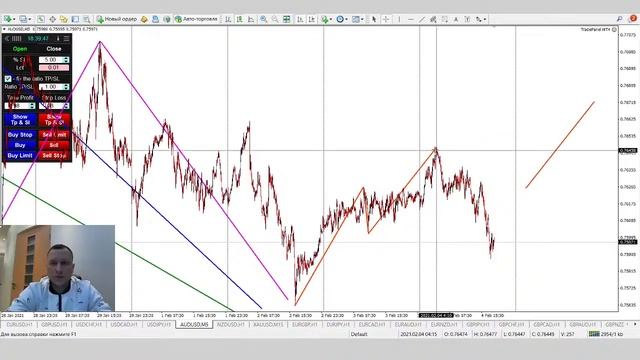This screenshot has width=640, height=360.
Task: Click the Lot input field
Action: pyautogui.click(x=54, y=67)
